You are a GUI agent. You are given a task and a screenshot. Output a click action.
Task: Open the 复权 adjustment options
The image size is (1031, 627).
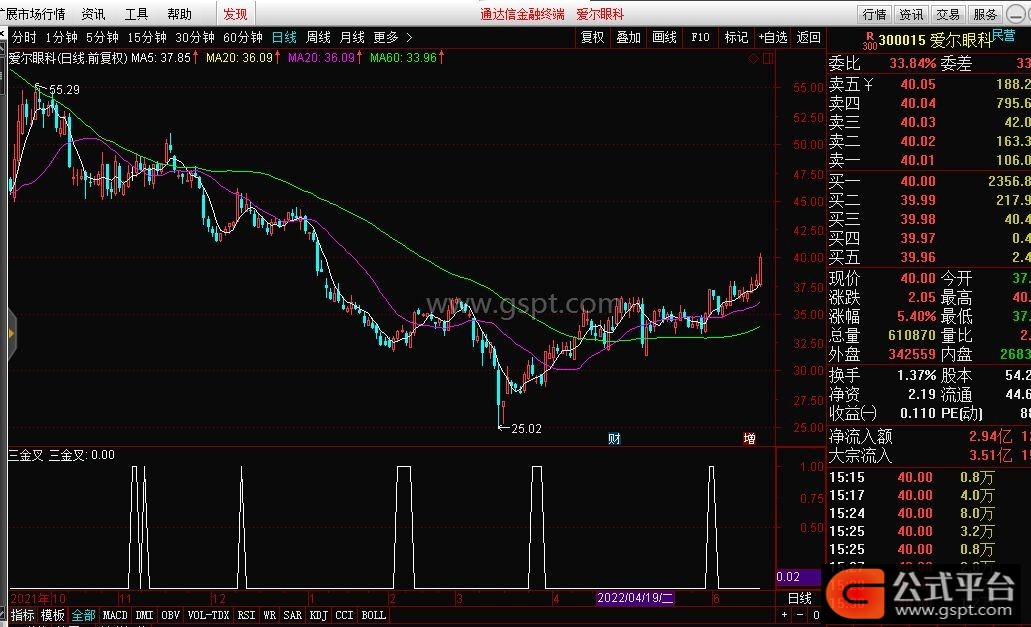point(592,37)
